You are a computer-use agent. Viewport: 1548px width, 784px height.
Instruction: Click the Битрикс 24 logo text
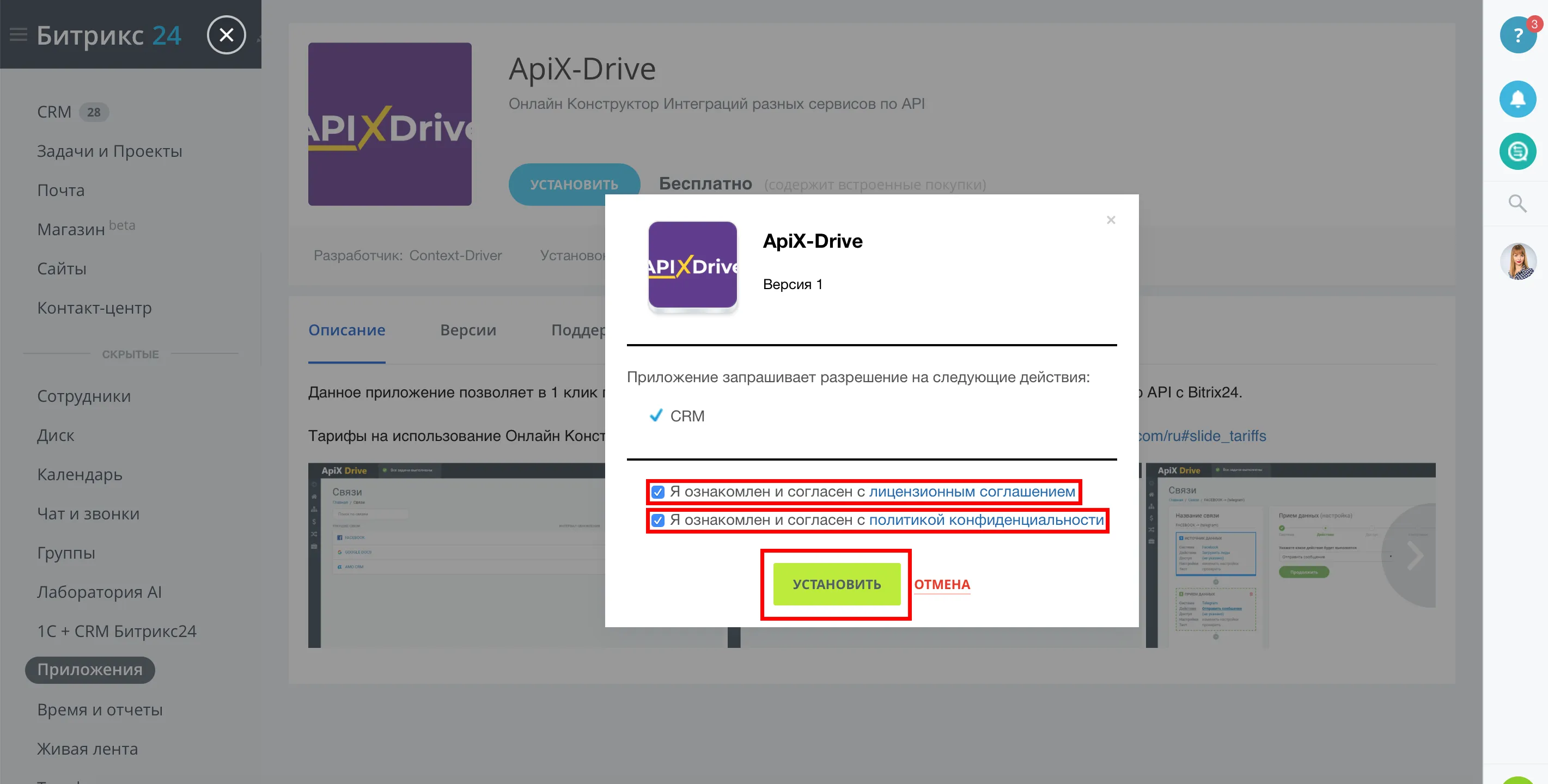(x=108, y=35)
